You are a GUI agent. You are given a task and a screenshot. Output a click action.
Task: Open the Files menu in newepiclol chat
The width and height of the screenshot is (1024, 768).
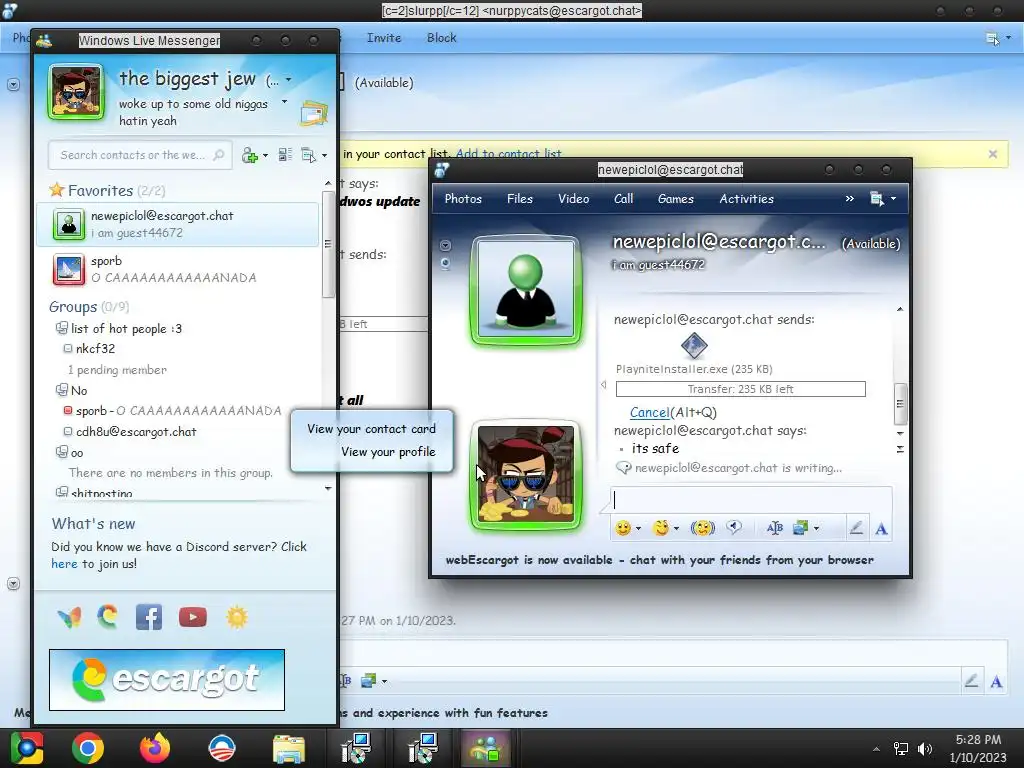520,199
